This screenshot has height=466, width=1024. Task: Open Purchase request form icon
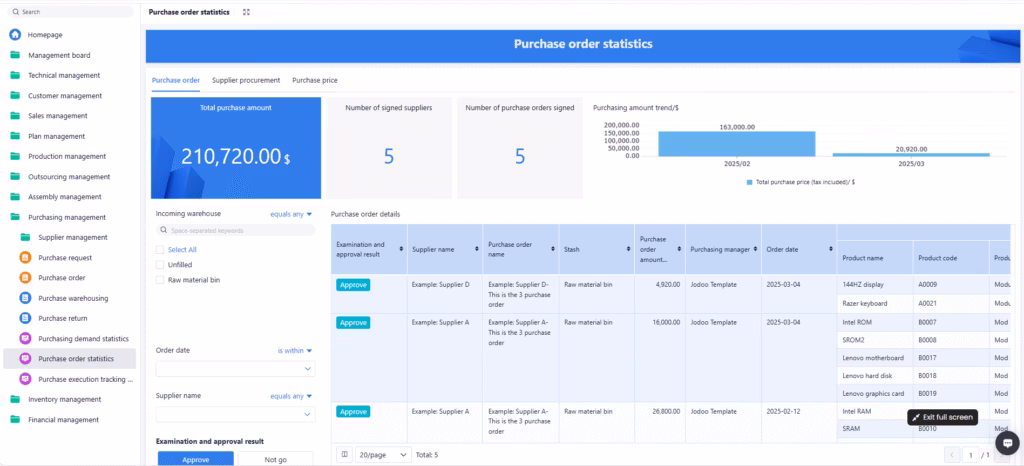coord(26,257)
